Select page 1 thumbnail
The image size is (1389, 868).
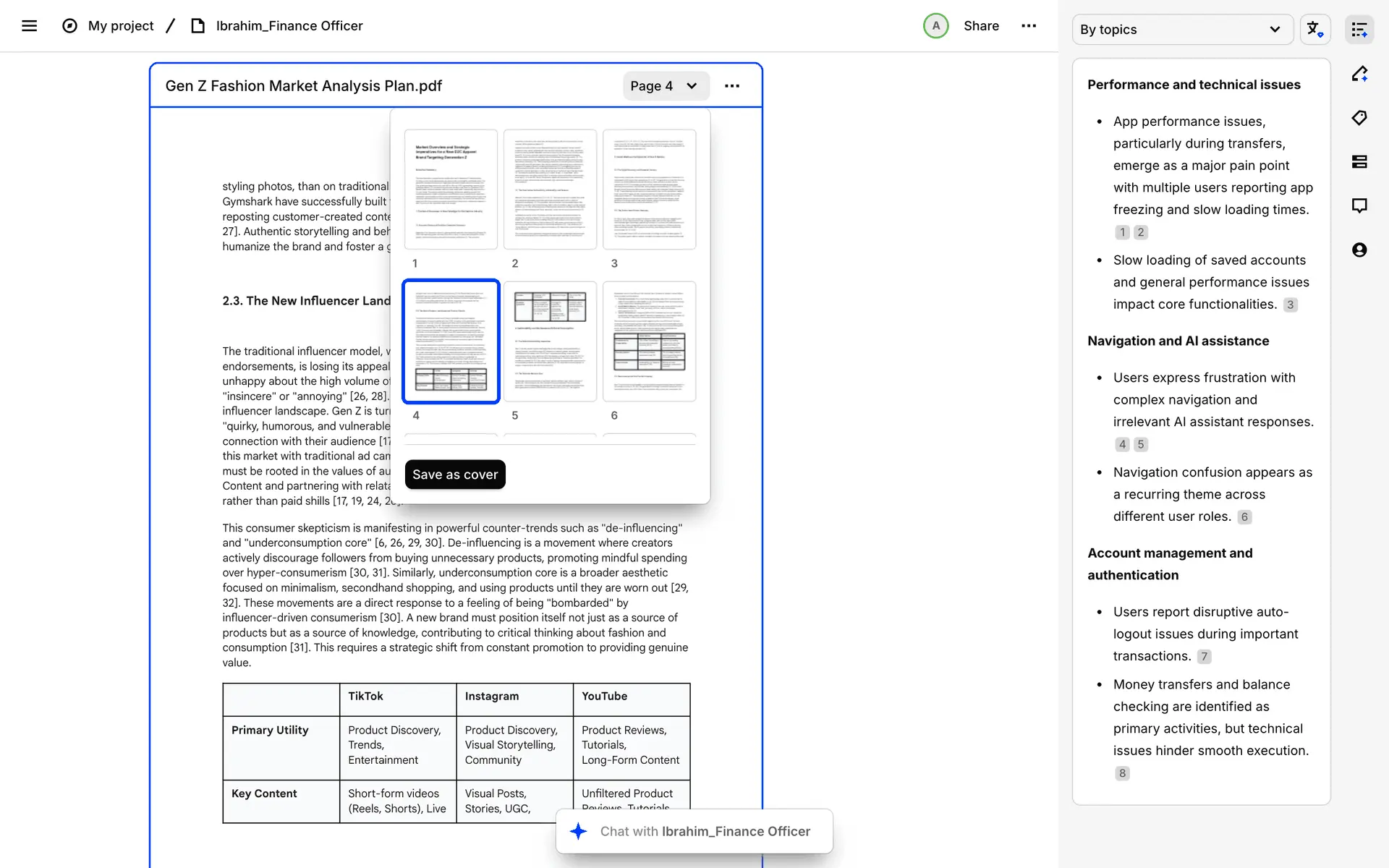click(x=451, y=190)
